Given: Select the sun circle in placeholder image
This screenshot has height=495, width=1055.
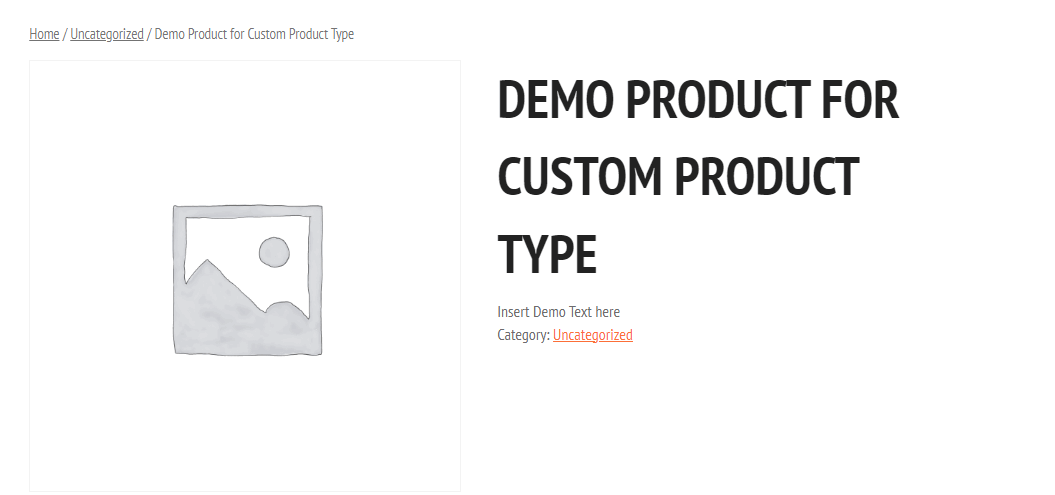Looking at the screenshot, I should coord(275,252).
